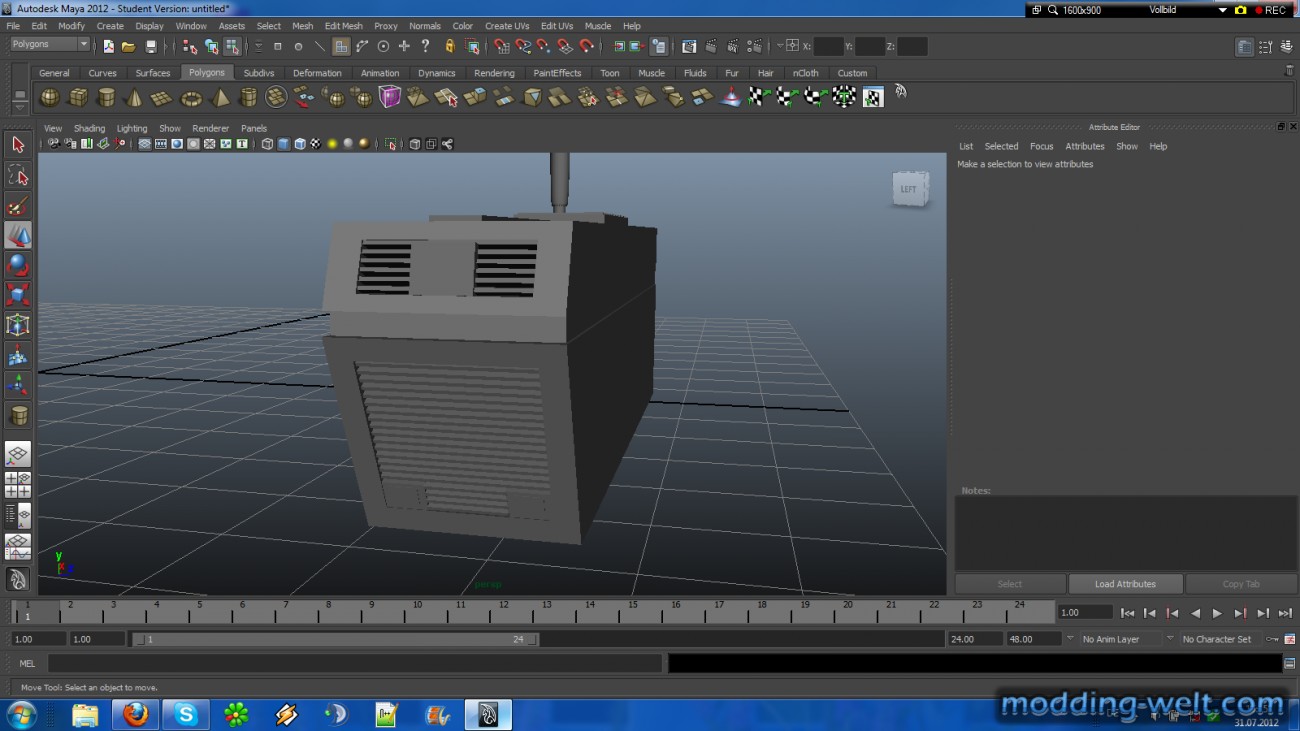Open the Attribute Editor Focus menu
The image size is (1300, 731).
click(x=1041, y=146)
